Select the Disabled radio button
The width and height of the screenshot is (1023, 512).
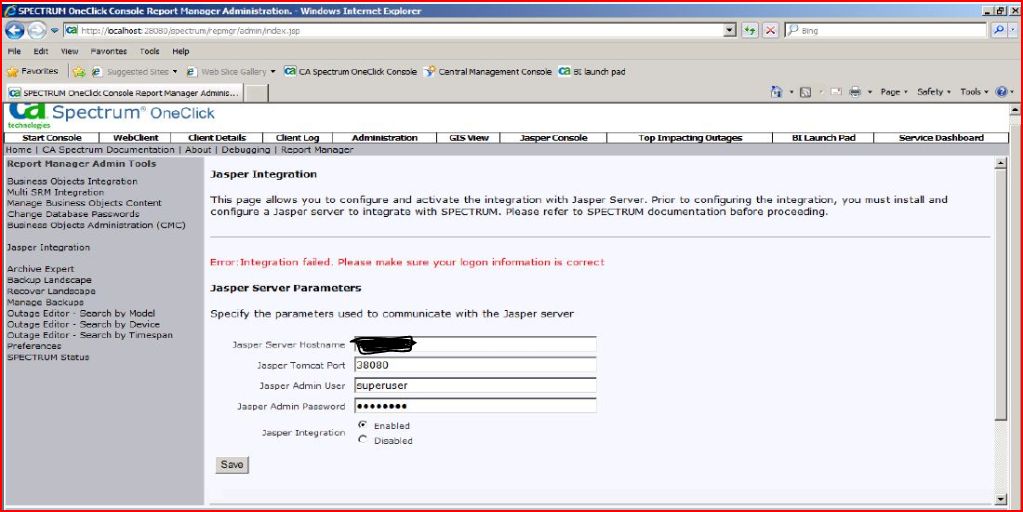(x=363, y=440)
